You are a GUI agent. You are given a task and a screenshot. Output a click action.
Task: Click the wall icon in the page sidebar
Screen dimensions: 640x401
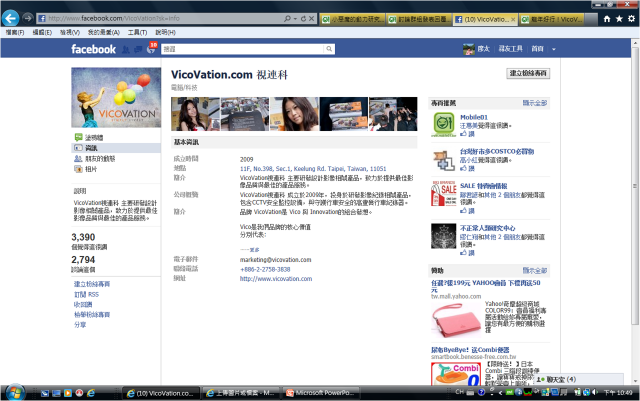pyautogui.click(x=78, y=137)
